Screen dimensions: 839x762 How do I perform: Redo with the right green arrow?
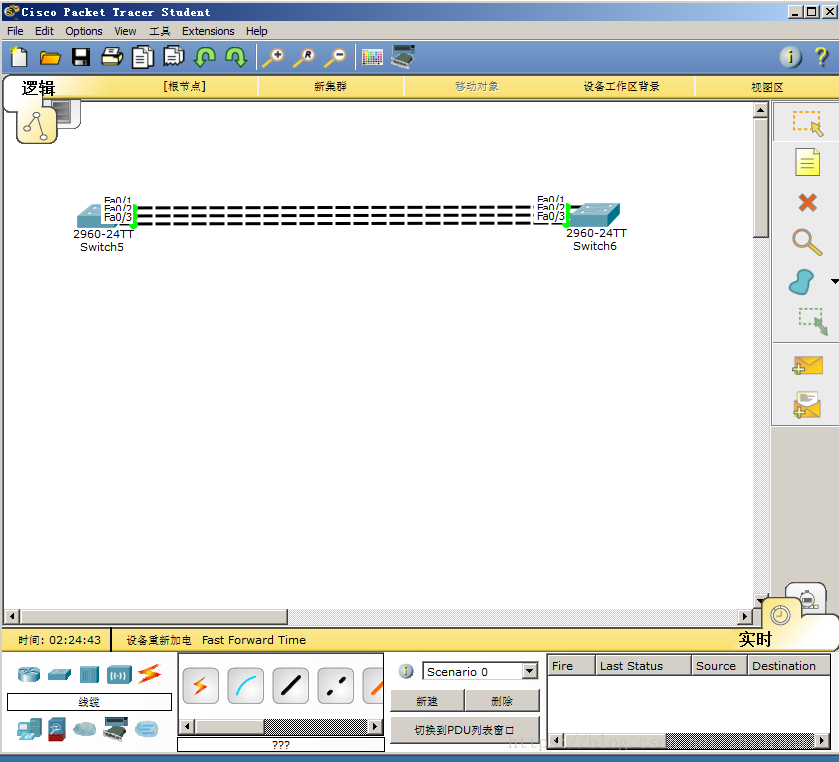pyautogui.click(x=236, y=57)
